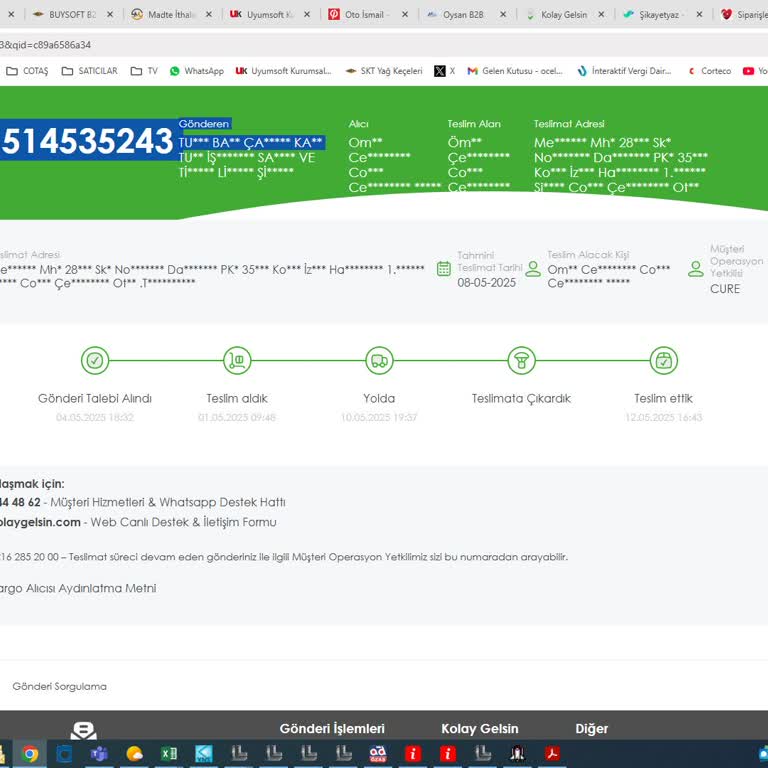The height and width of the screenshot is (768, 768).
Task: Open Excel from the taskbar
Action: tap(169, 753)
